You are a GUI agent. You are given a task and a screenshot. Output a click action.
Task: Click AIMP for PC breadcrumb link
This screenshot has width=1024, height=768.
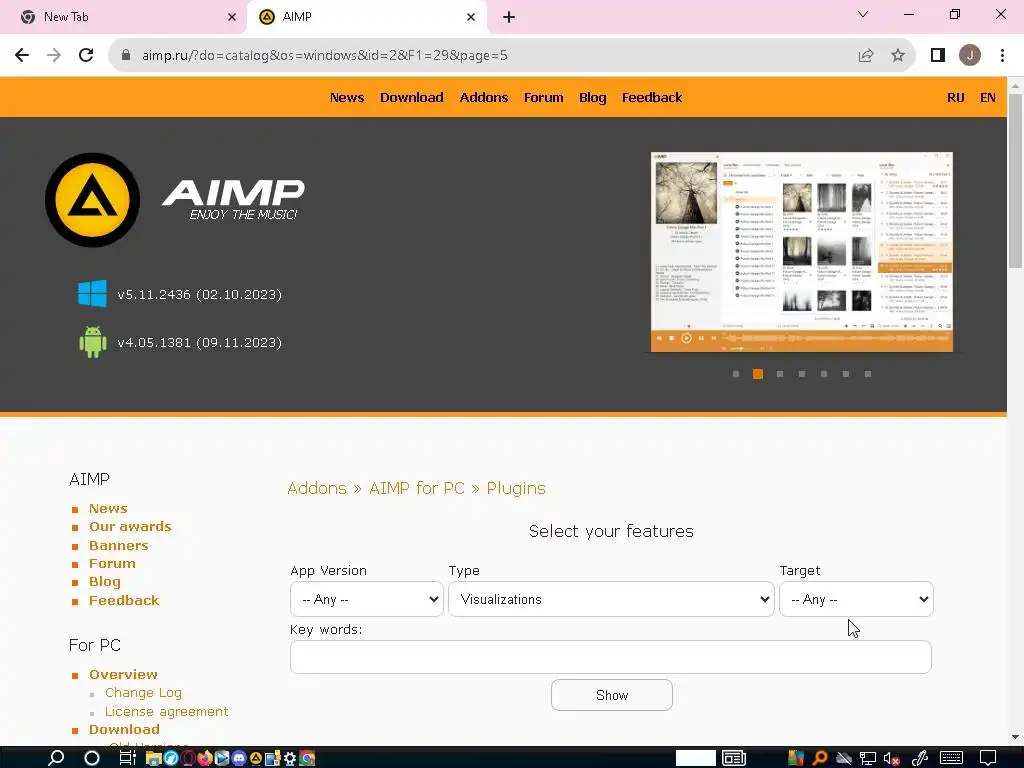417,488
